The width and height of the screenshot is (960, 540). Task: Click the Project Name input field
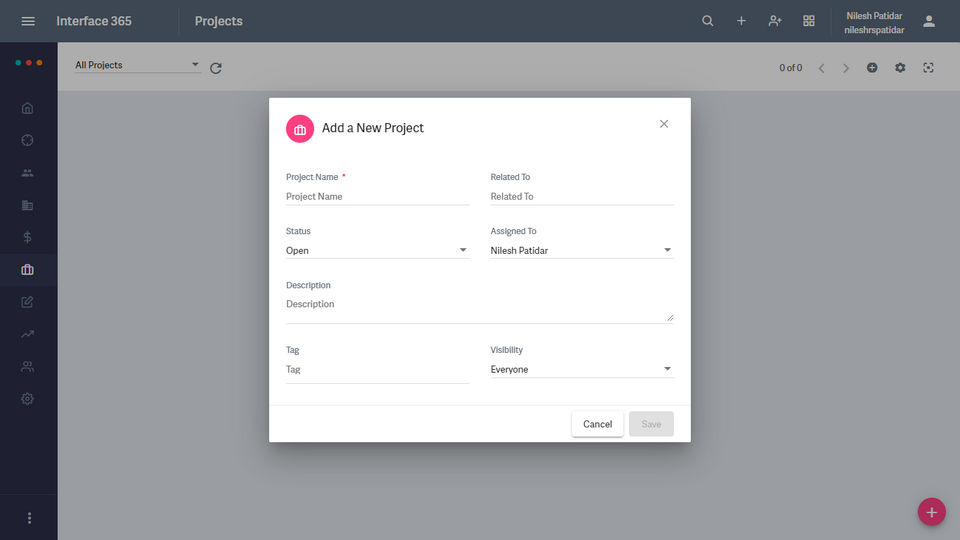377,197
